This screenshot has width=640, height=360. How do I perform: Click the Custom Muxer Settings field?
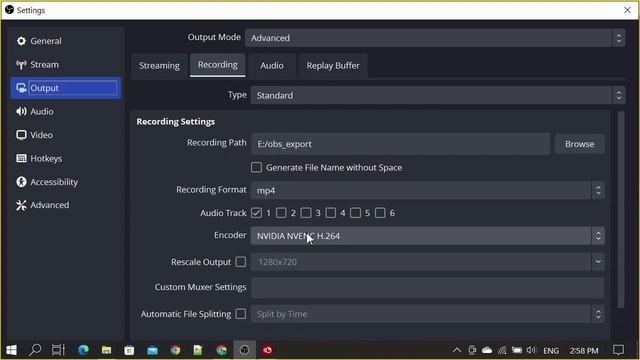pos(428,287)
